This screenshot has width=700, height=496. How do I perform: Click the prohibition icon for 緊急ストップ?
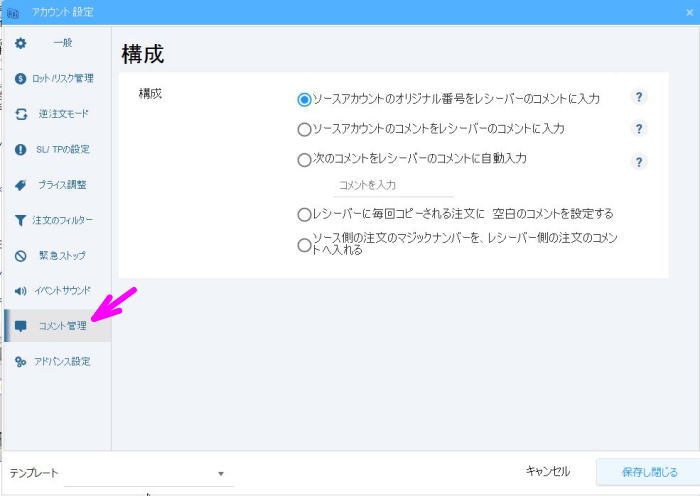21,256
